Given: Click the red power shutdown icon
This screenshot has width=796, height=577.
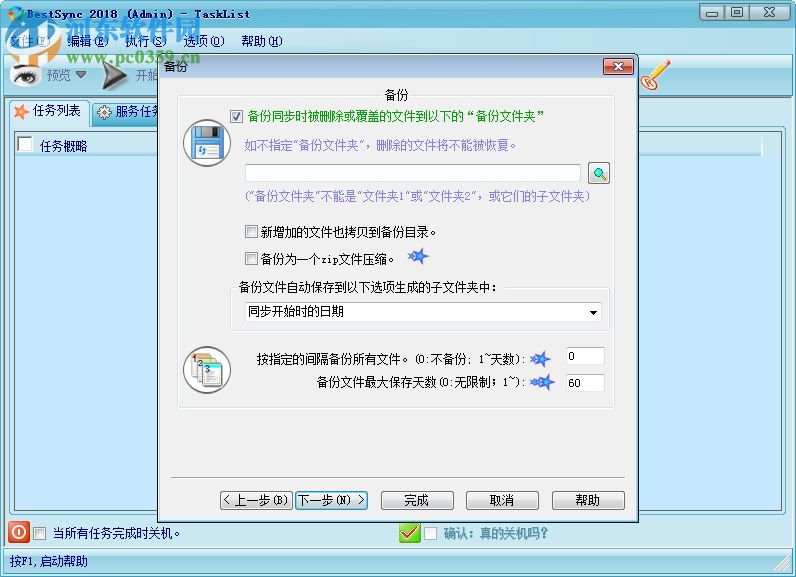Looking at the screenshot, I should [x=19, y=532].
